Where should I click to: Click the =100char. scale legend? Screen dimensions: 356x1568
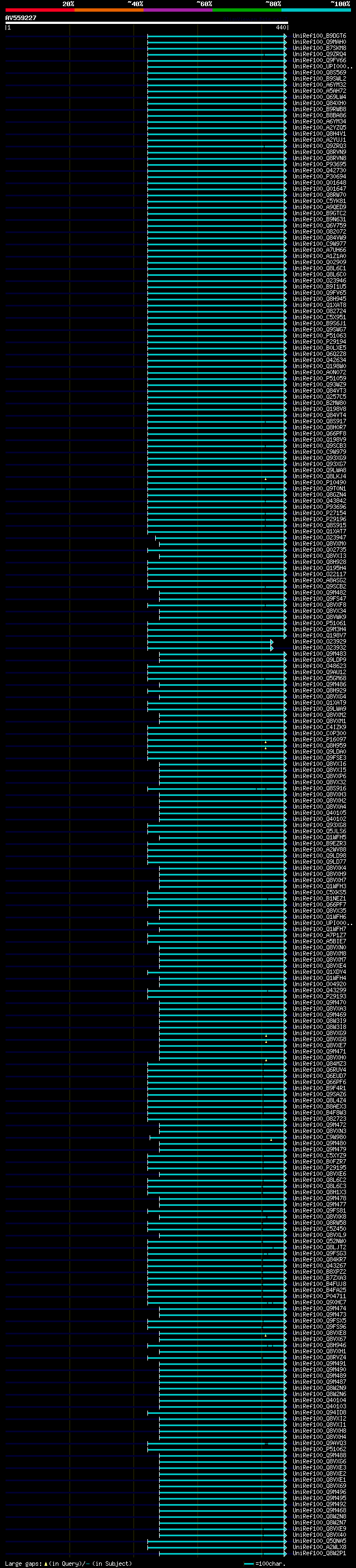(265, 1563)
